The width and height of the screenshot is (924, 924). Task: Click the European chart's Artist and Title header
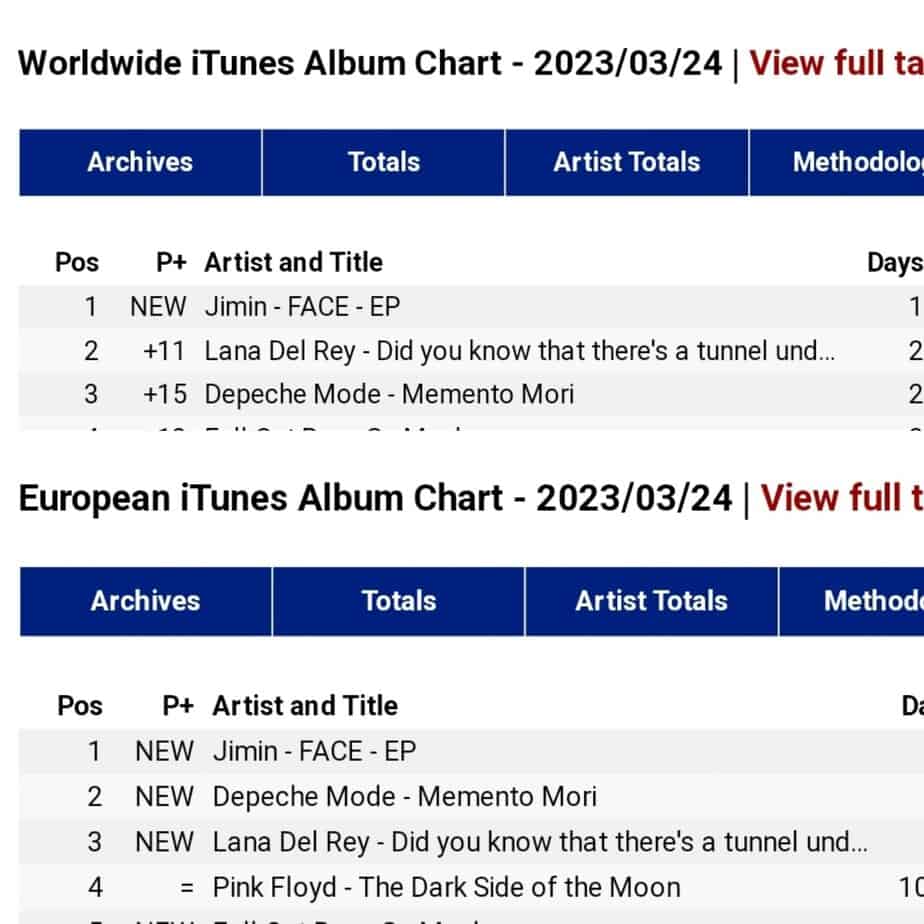[305, 706]
